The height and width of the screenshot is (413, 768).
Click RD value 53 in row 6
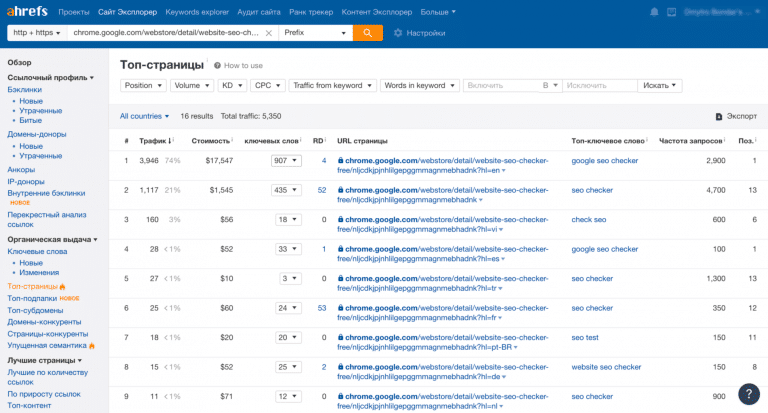tap(322, 308)
